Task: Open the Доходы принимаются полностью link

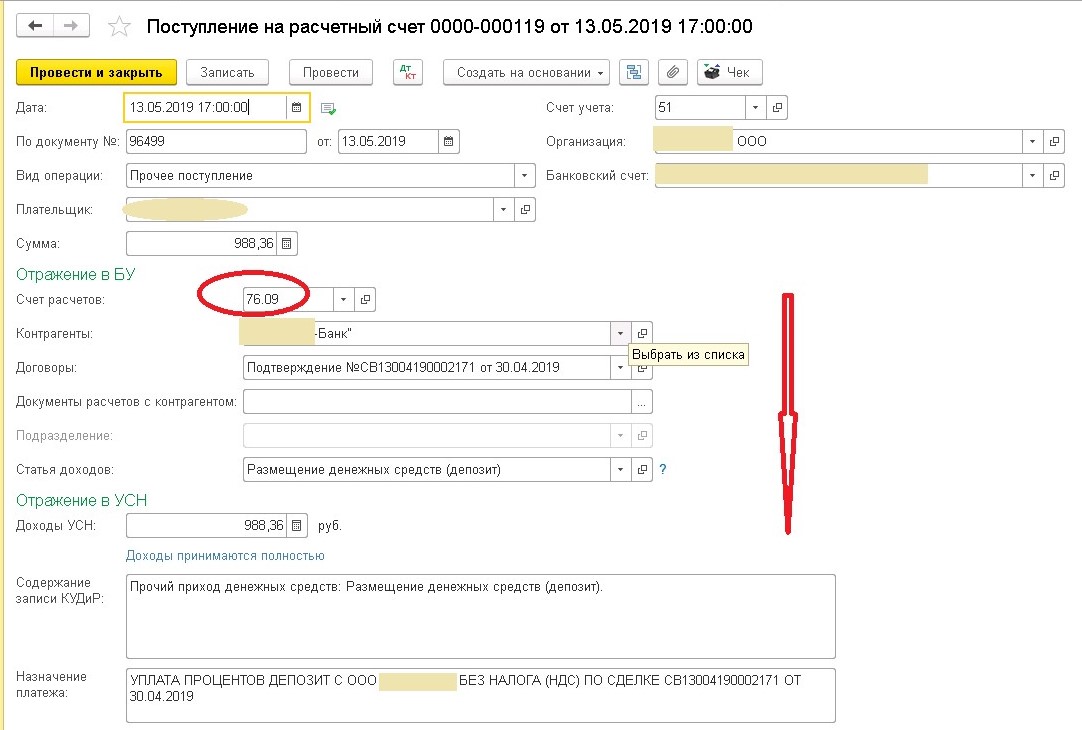Action: pyautogui.click(x=225, y=556)
